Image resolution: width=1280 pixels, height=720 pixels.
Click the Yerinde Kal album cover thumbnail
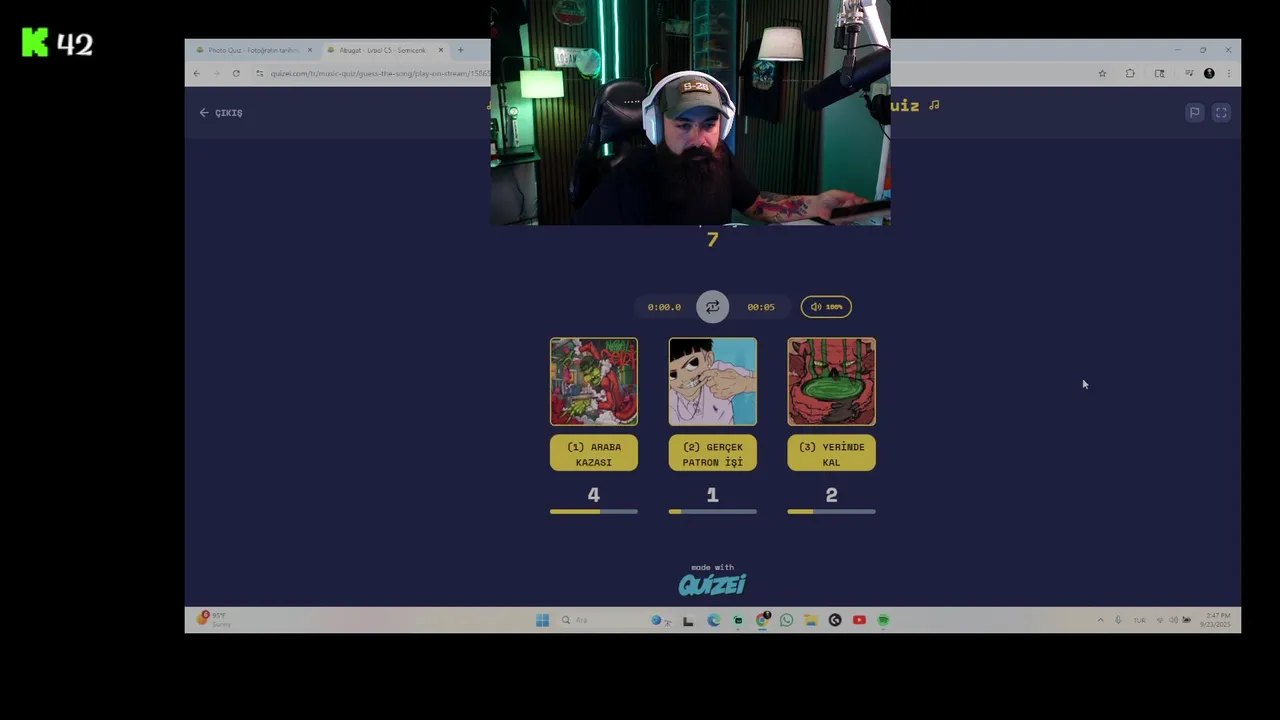pos(831,381)
